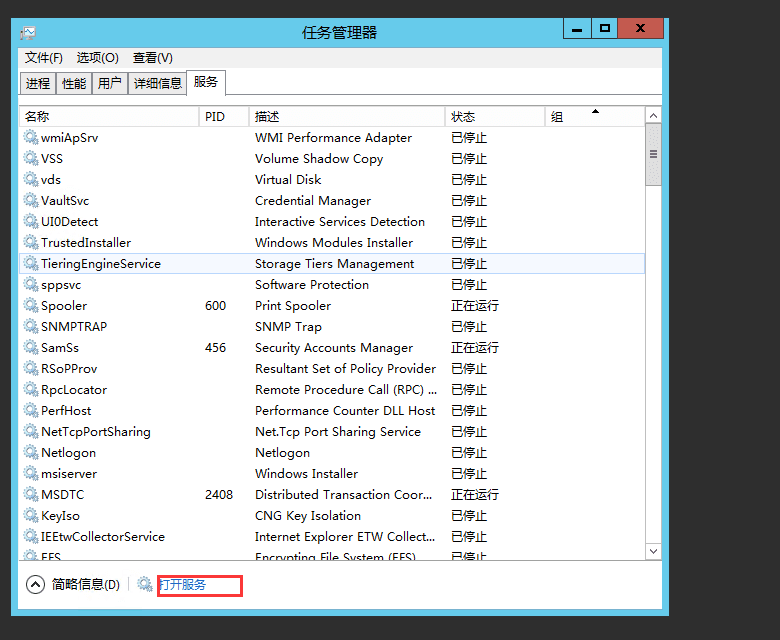Switch to the 性能 tab

pos(74,83)
